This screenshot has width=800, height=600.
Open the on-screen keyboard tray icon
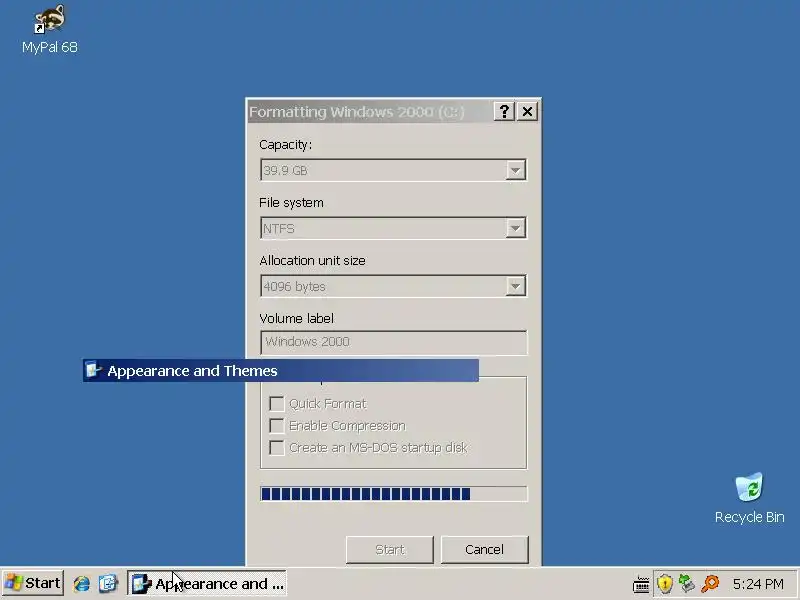coord(641,584)
